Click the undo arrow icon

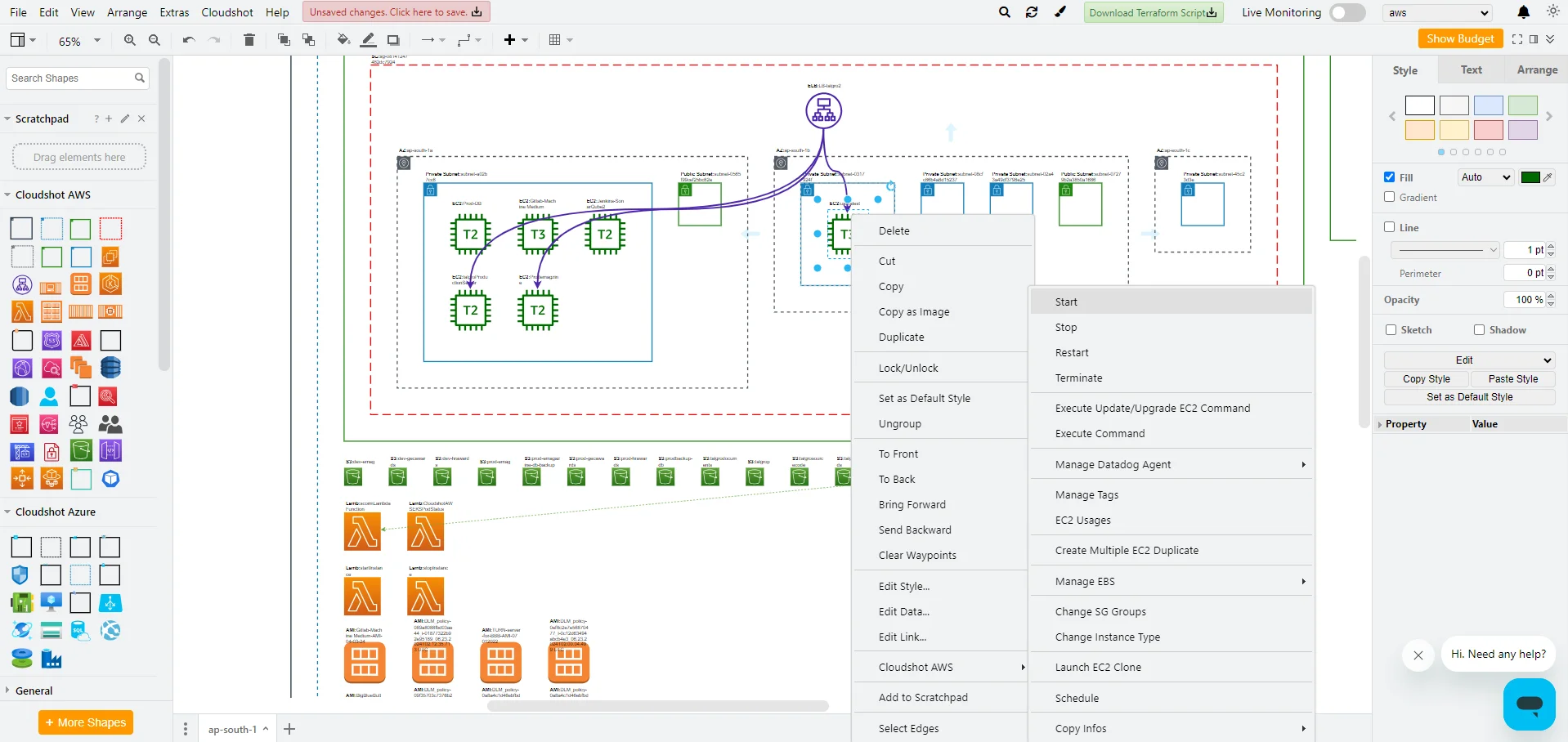tap(189, 40)
